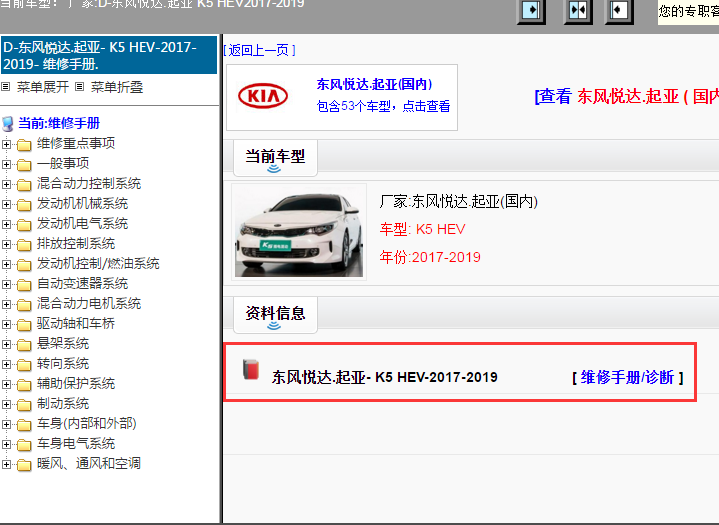Open the 东风悦达.起亚(国内) brand link
719x525 pixels.
coord(375,84)
